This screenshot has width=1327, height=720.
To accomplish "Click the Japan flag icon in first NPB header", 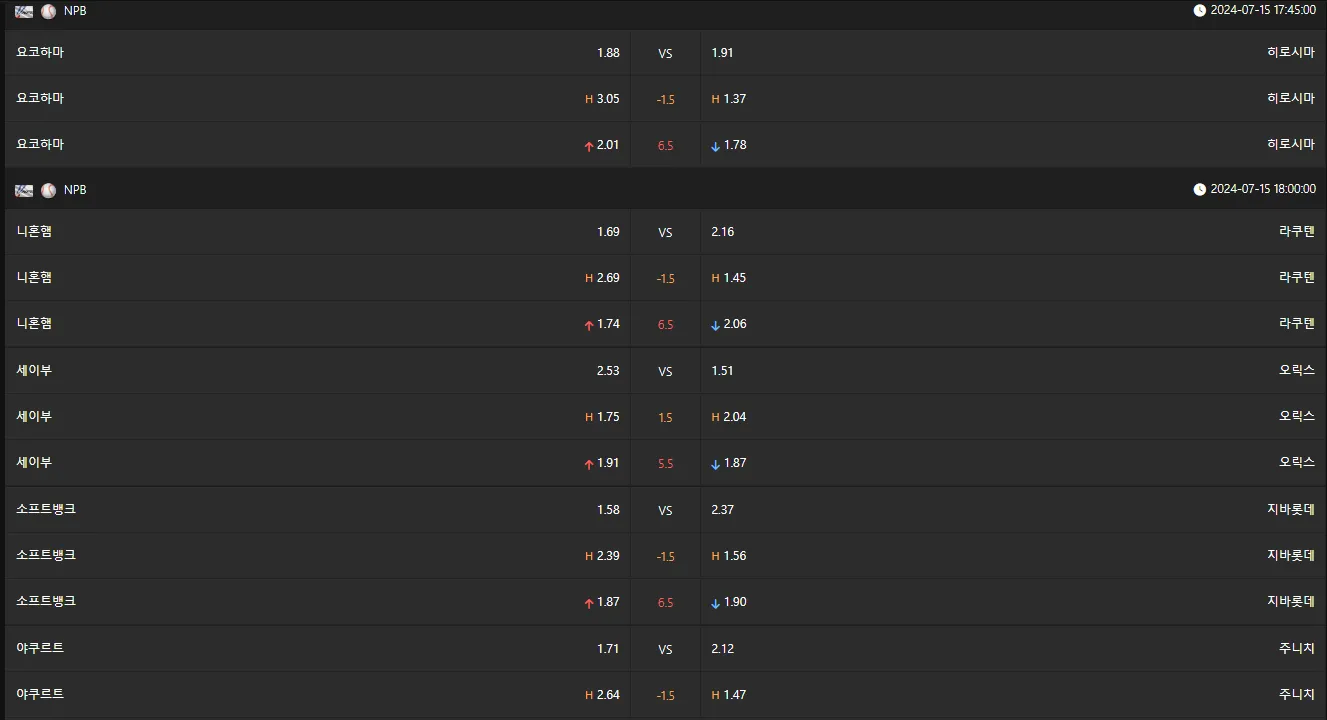I will pos(24,11).
